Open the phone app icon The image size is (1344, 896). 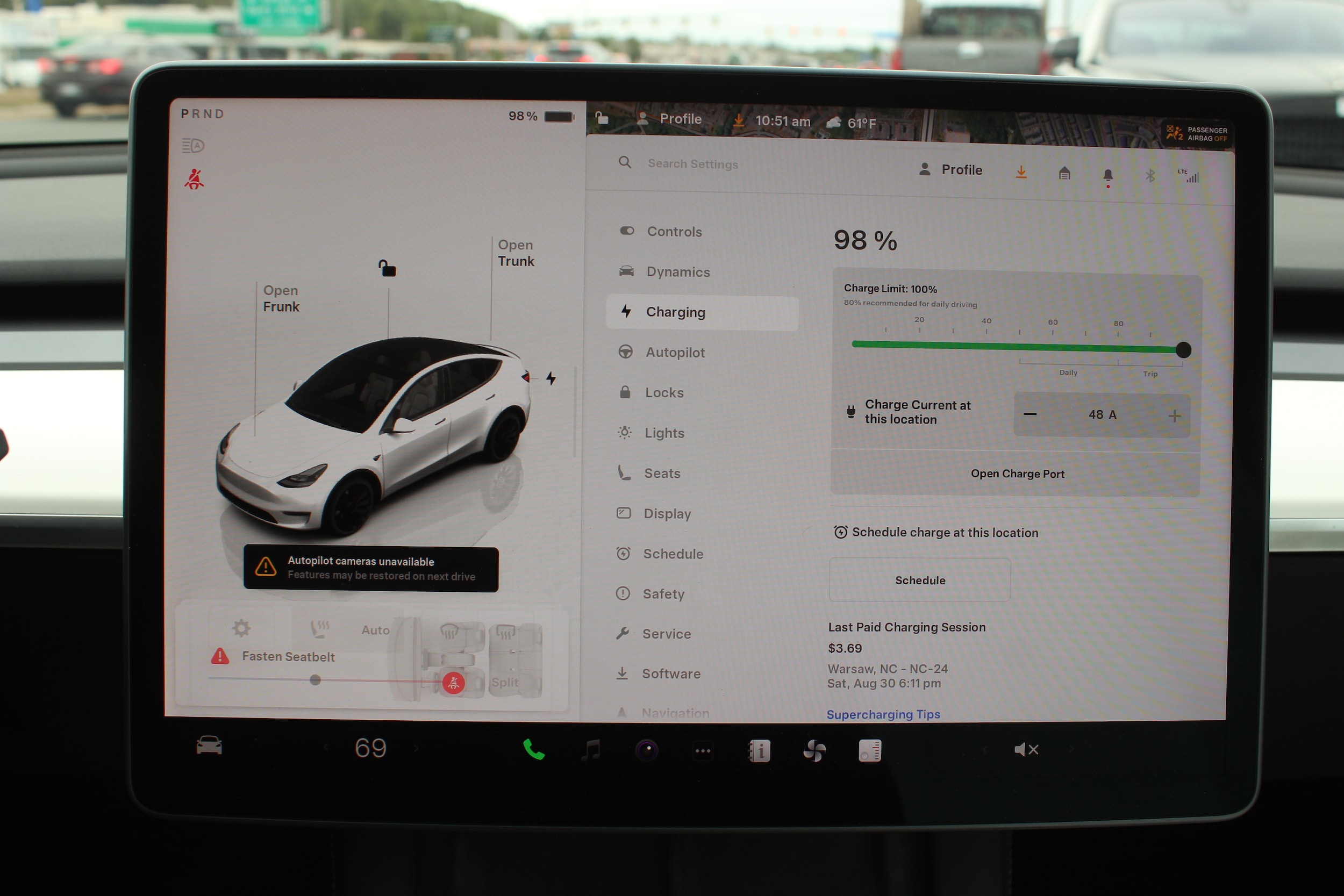coord(533,750)
